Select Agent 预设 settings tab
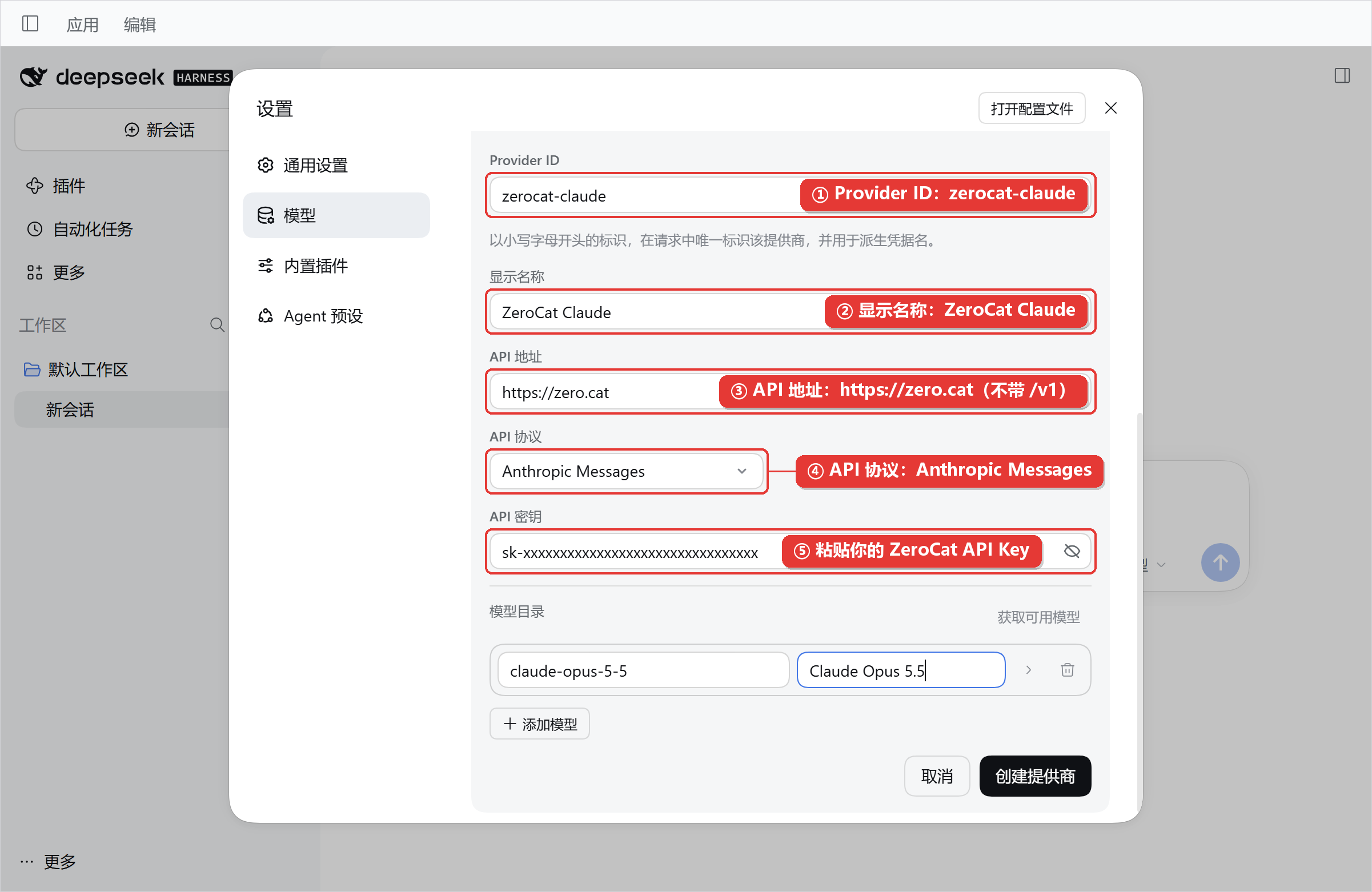The height and width of the screenshot is (892, 1372). click(x=336, y=316)
